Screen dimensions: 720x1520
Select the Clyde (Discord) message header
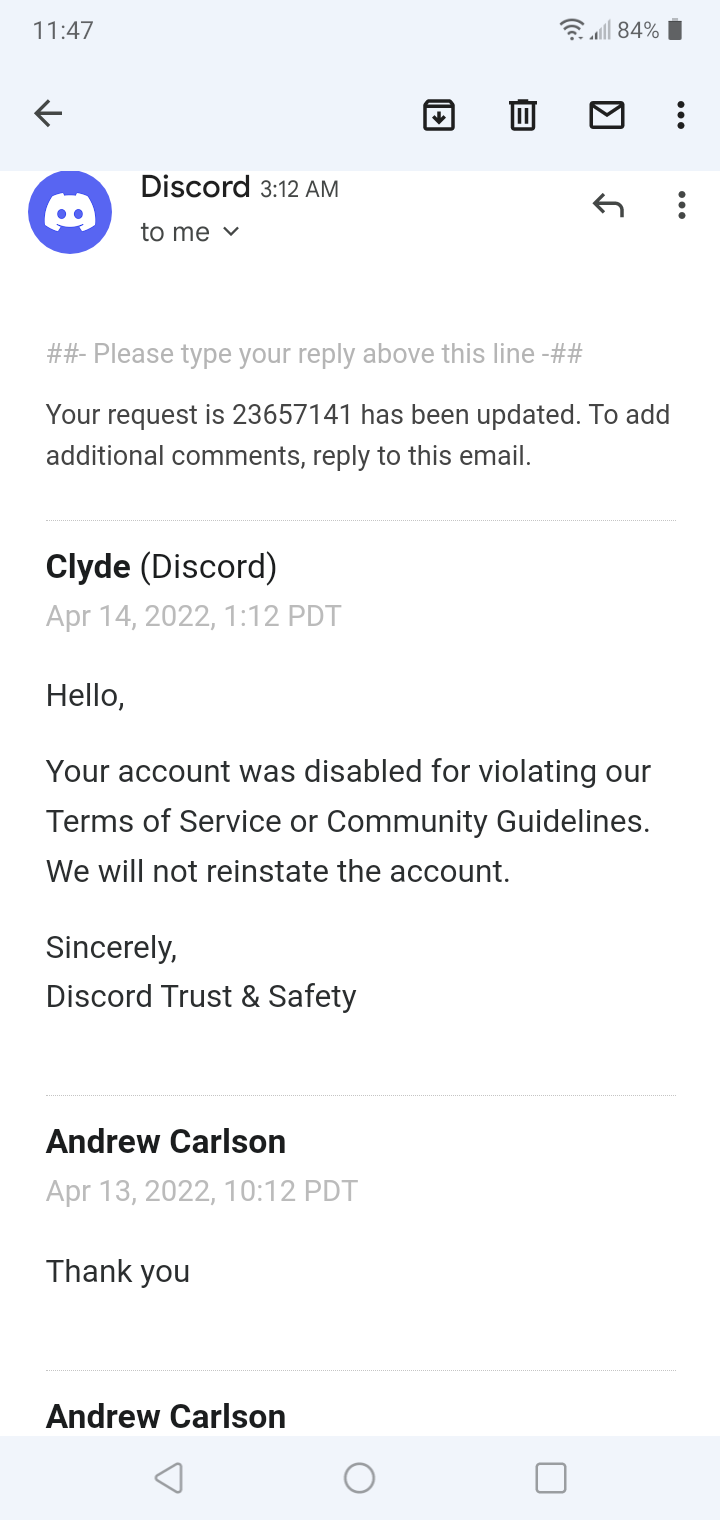[x=161, y=567]
